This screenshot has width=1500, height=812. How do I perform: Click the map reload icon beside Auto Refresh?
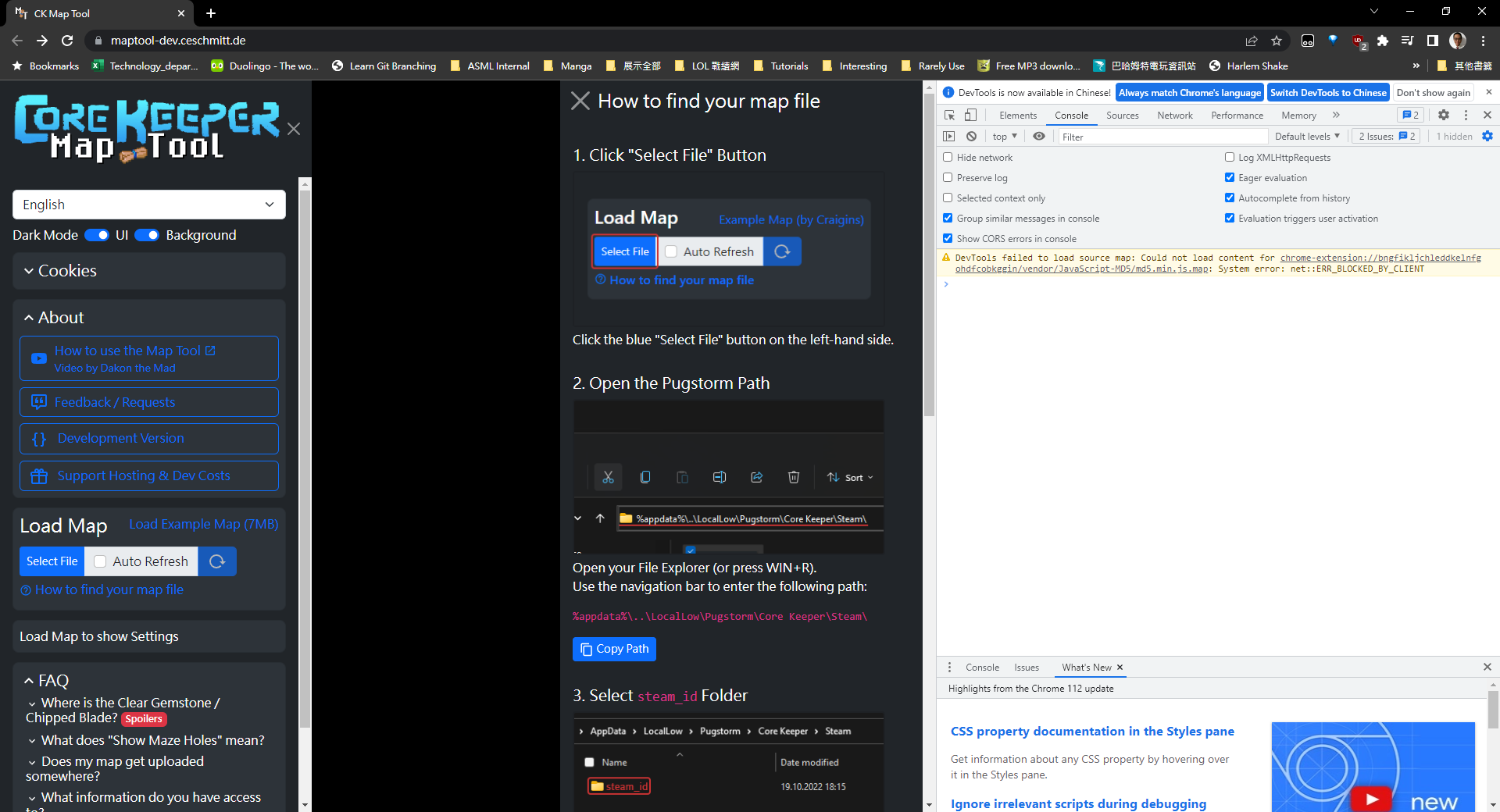pos(216,561)
